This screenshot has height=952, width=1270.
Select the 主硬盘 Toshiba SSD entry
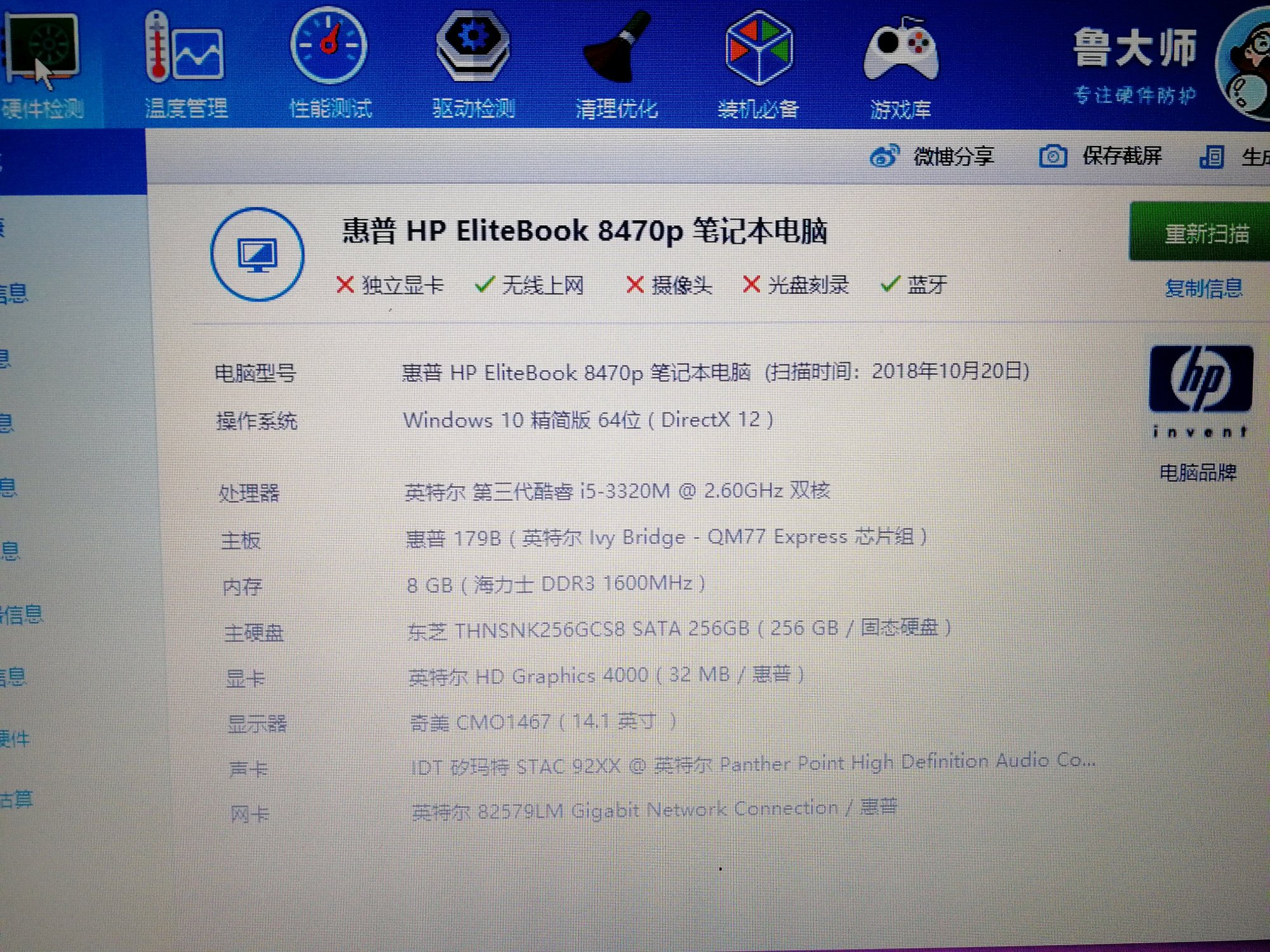pos(679,629)
